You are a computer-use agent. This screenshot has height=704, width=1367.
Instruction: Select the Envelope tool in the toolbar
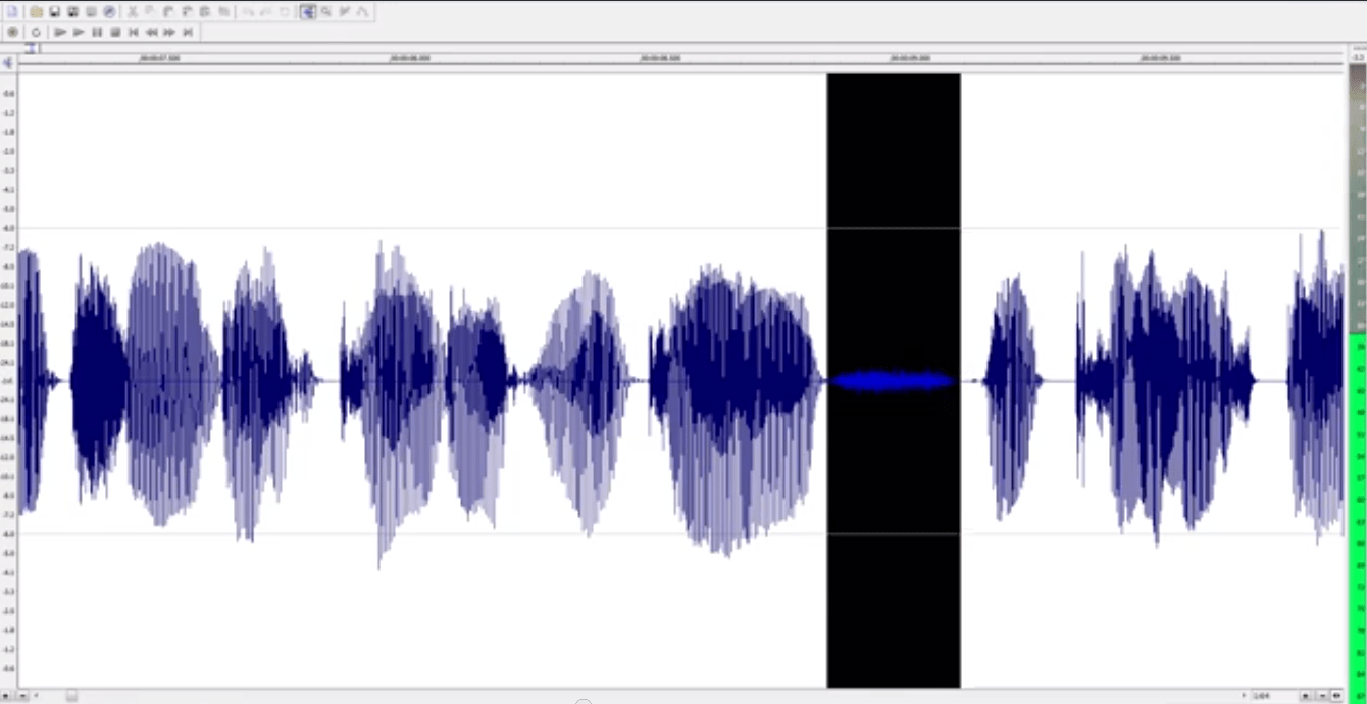click(x=362, y=12)
